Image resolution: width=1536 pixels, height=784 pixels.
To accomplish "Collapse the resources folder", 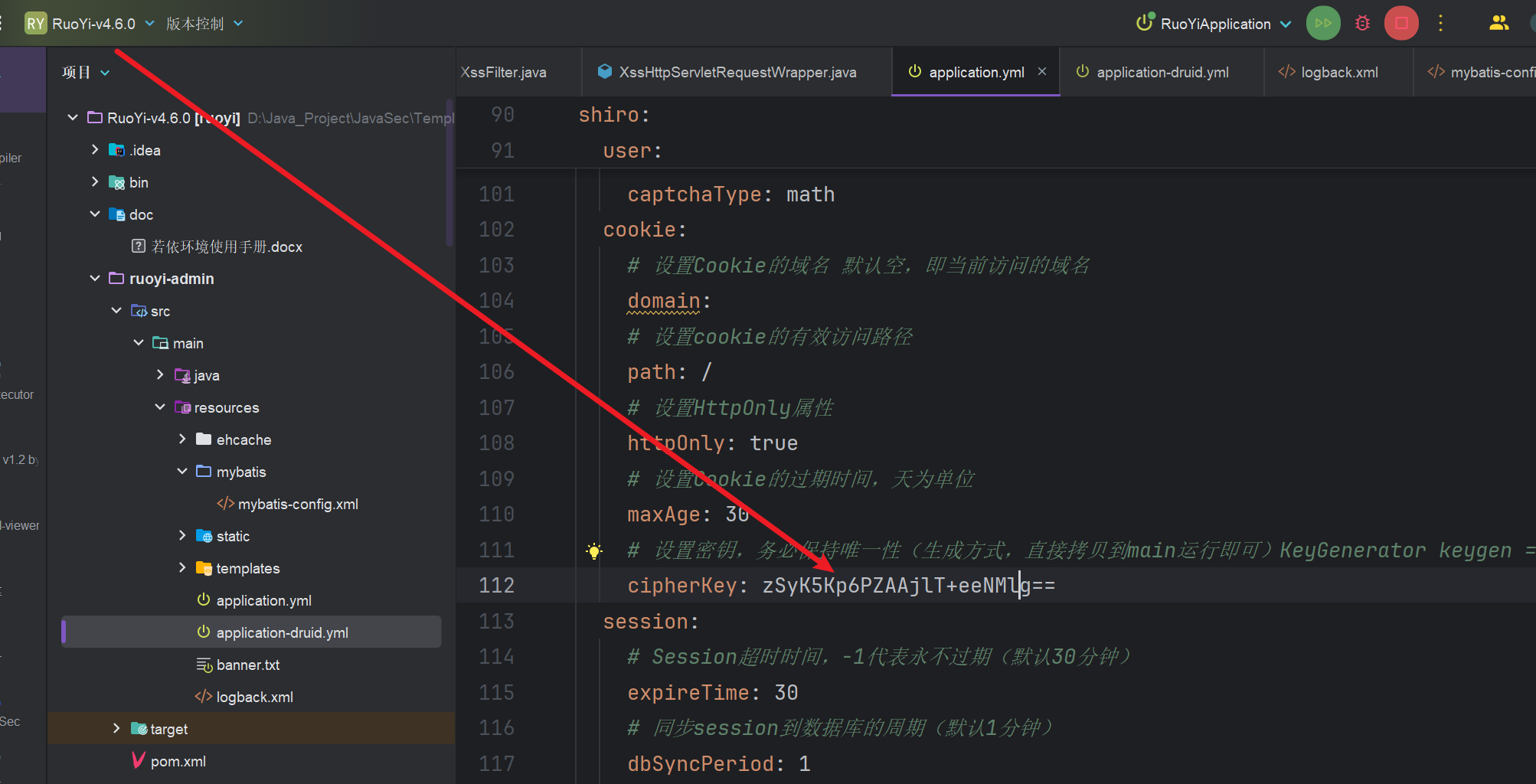I will point(160,407).
